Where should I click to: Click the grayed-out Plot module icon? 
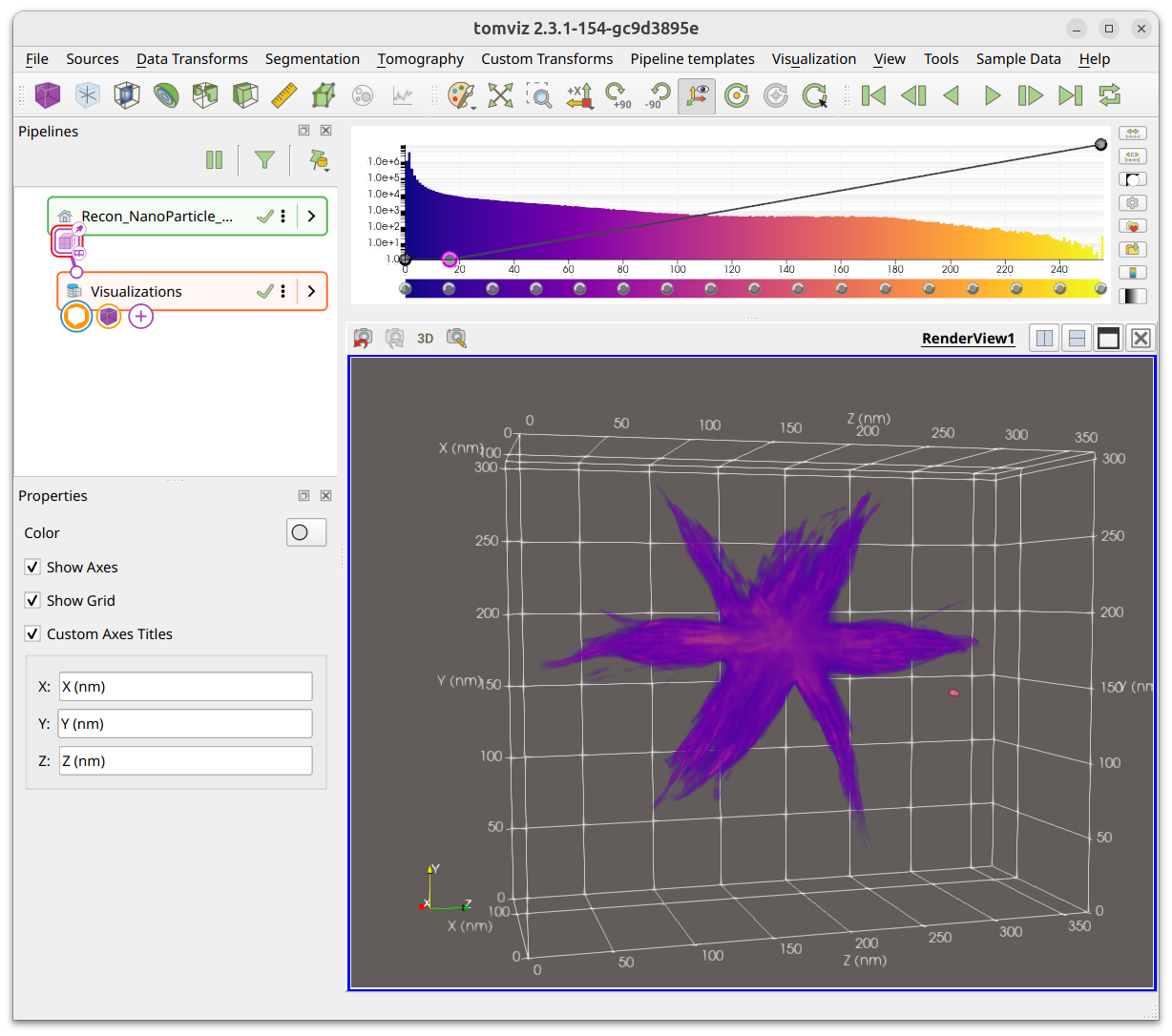[403, 94]
